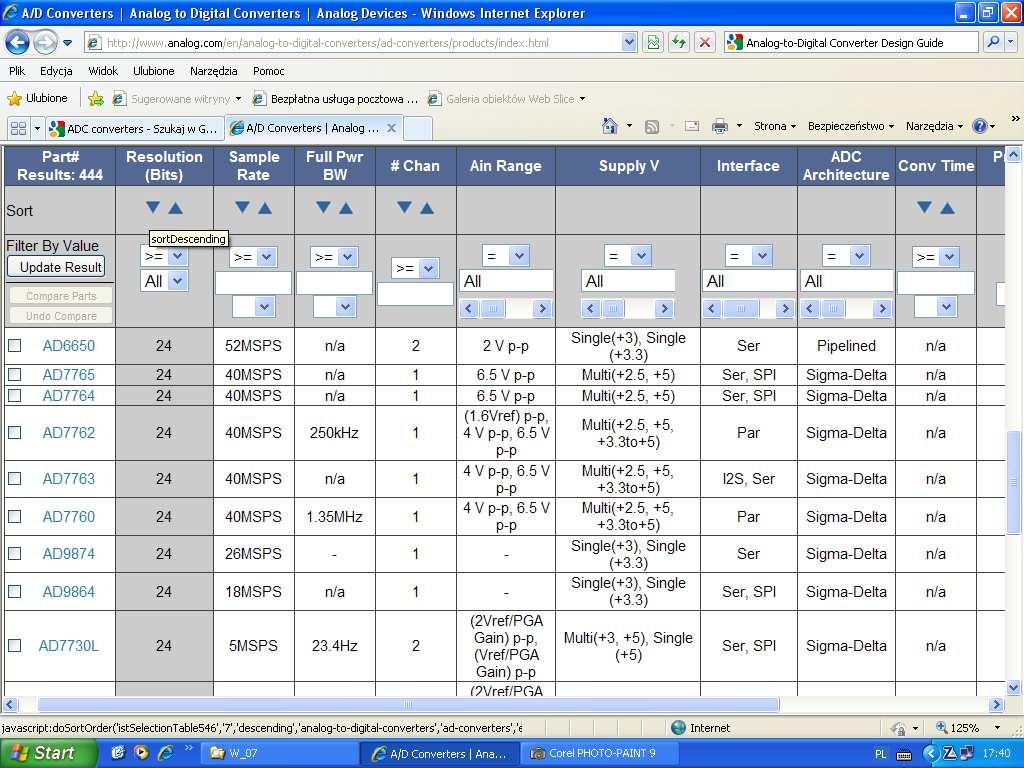The image size is (1024, 768).
Task: Click the Add to Favorites star icon
Action: point(95,99)
